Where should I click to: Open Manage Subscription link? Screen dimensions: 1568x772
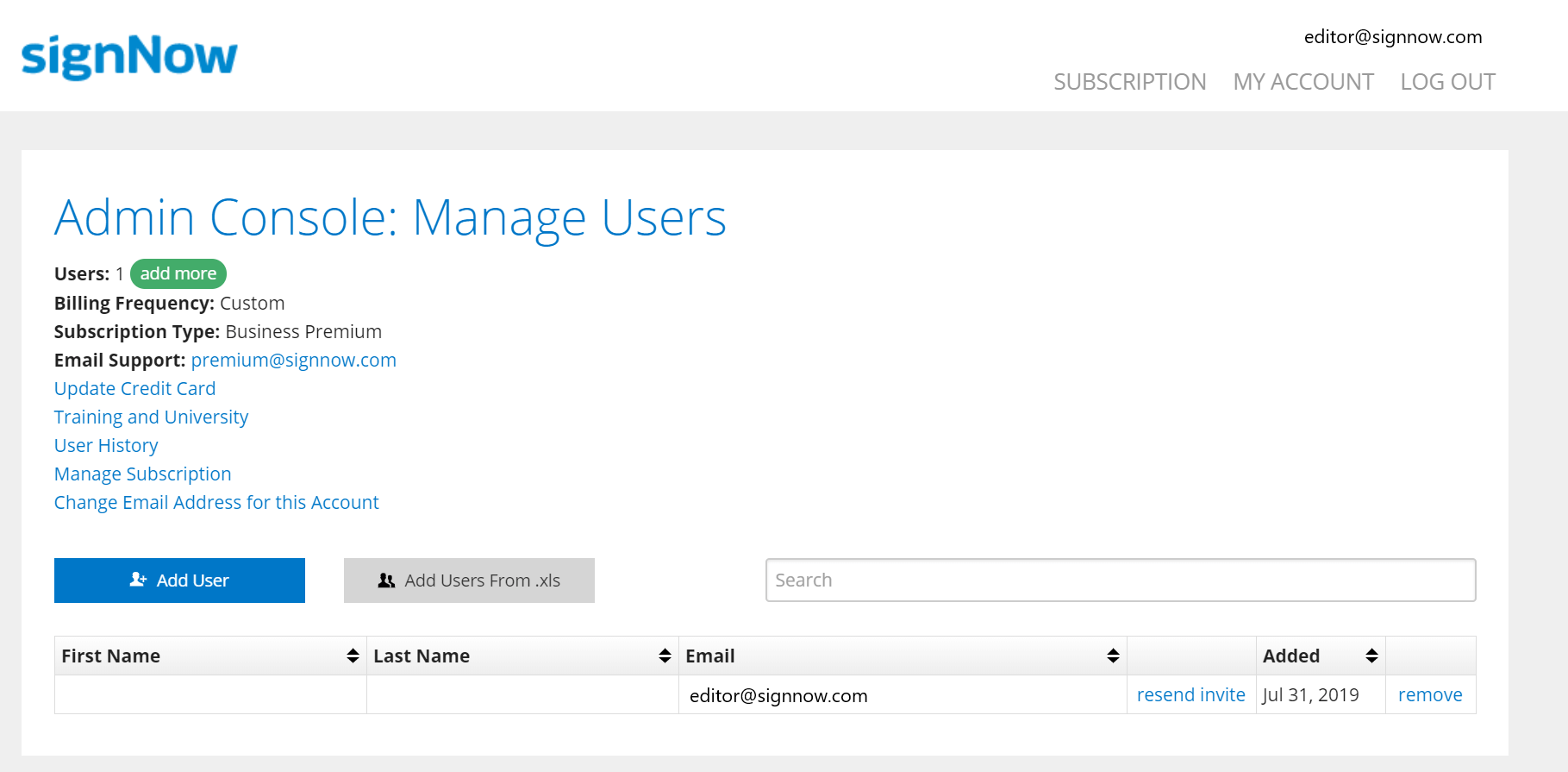point(142,474)
